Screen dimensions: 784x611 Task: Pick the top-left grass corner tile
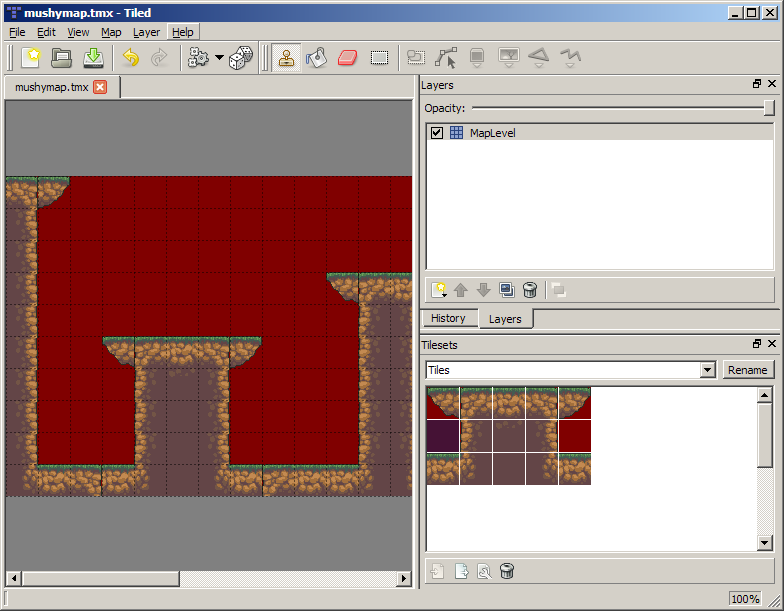coord(442,402)
